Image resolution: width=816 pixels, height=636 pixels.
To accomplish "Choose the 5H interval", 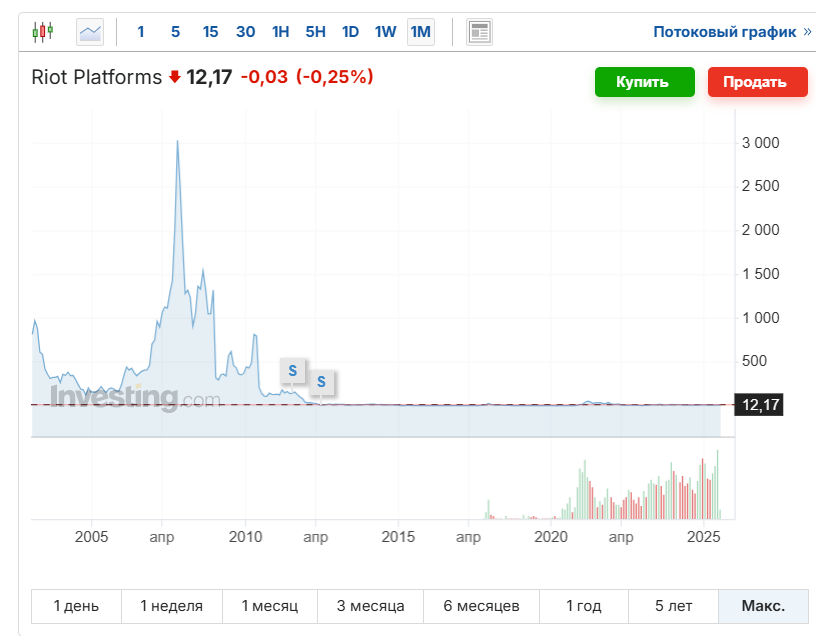I will [x=315, y=32].
